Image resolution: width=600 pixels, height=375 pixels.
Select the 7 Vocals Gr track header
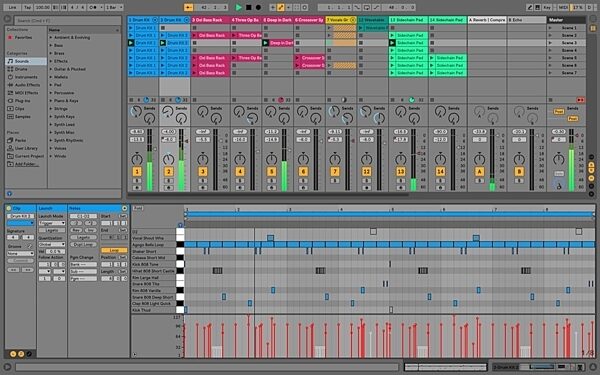pos(341,20)
